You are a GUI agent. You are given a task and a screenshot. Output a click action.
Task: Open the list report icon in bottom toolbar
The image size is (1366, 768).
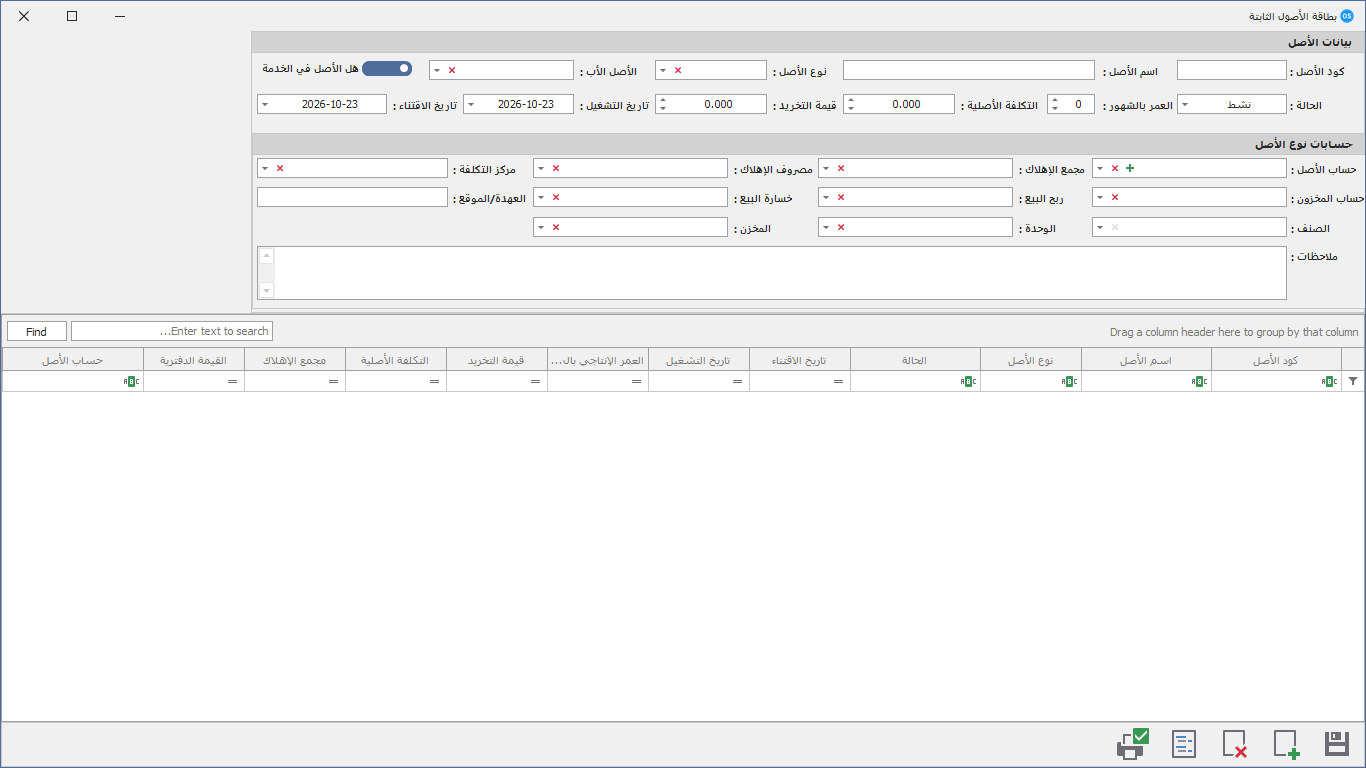tap(1184, 744)
